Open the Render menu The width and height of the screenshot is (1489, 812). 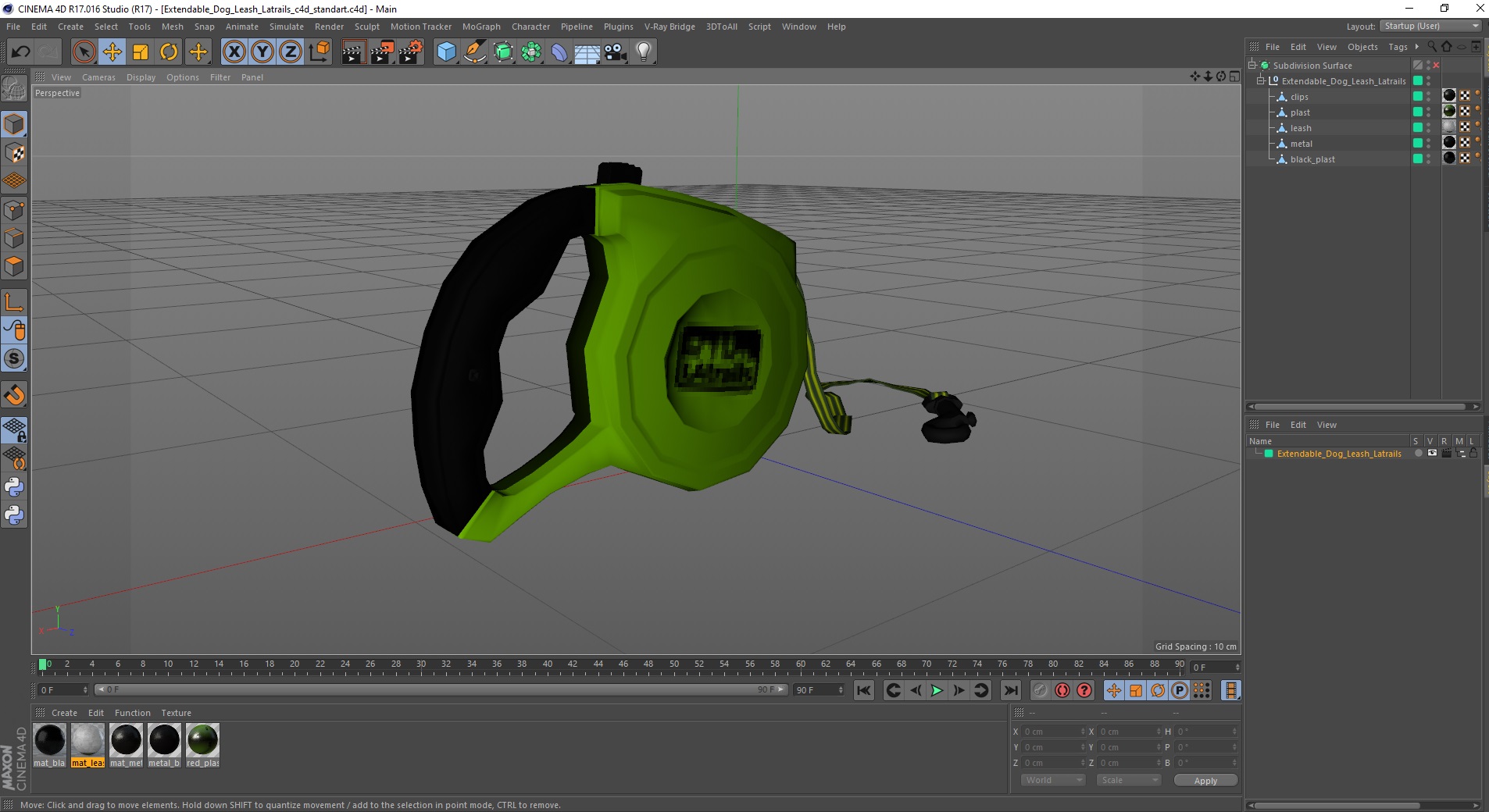point(329,27)
